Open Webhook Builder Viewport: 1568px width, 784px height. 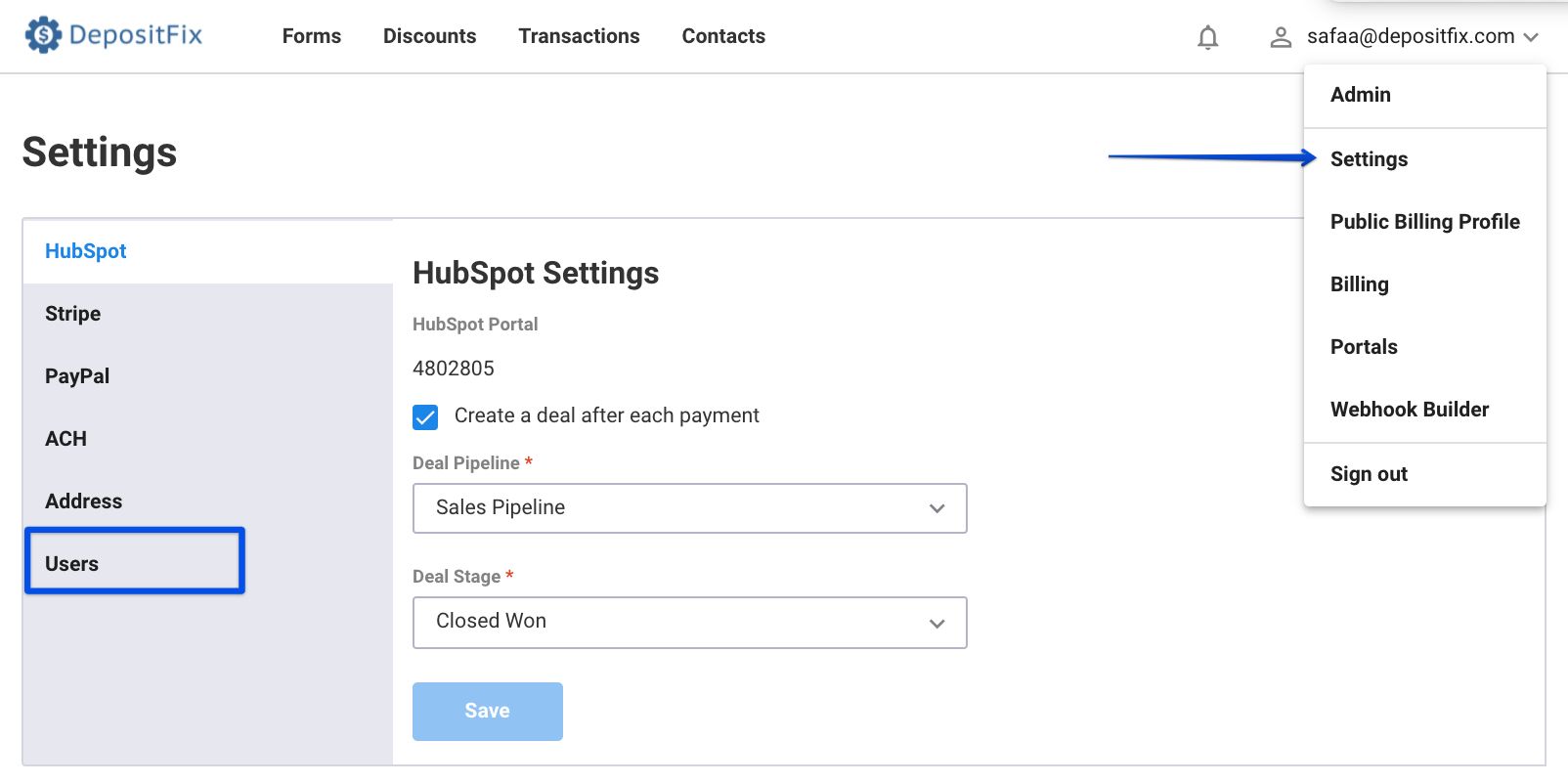pos(1425,410)
